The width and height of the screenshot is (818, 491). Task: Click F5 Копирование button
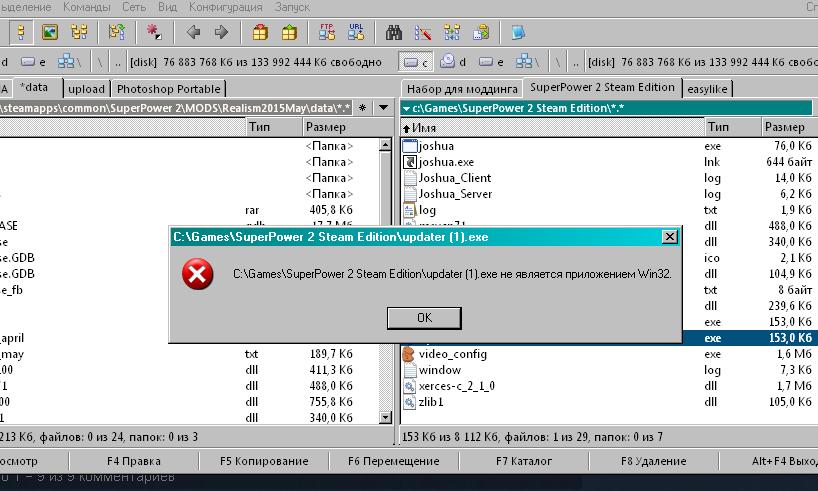264,461
